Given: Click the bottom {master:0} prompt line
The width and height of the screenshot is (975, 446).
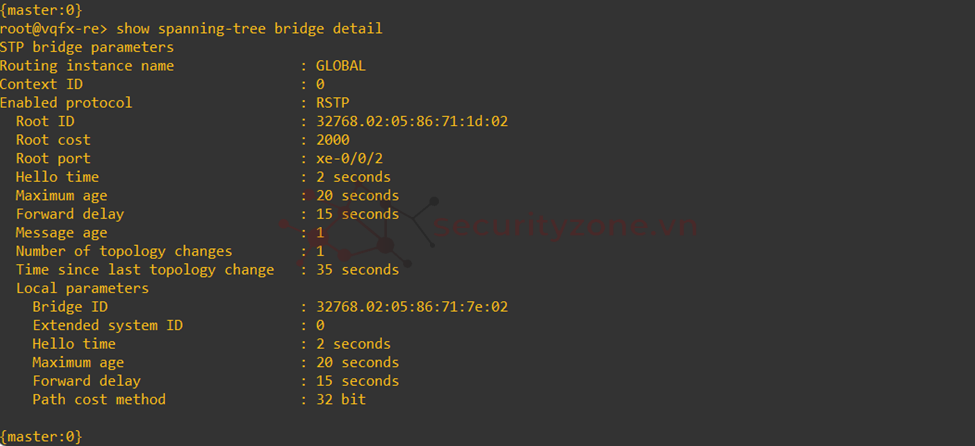Looking at the screenshot, I should pos(41,437).
